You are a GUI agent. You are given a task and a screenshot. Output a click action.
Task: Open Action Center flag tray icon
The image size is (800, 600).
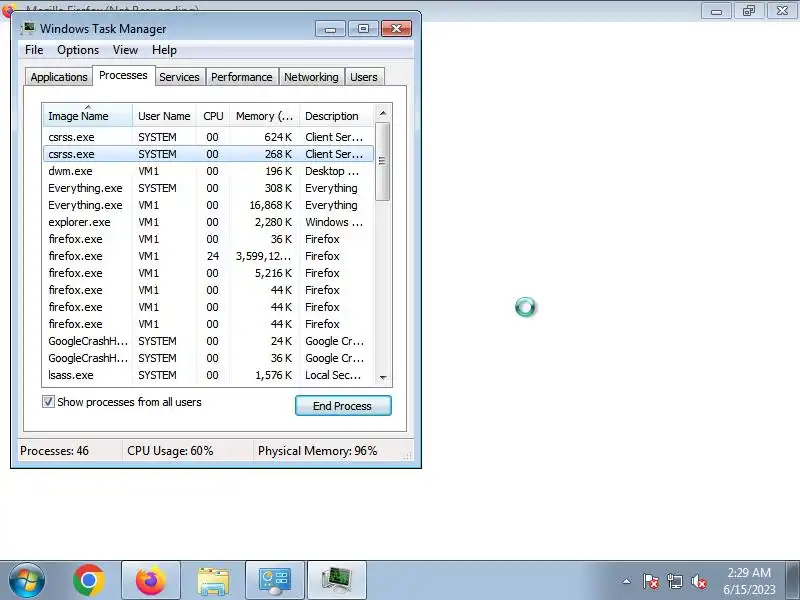[650, 581]
